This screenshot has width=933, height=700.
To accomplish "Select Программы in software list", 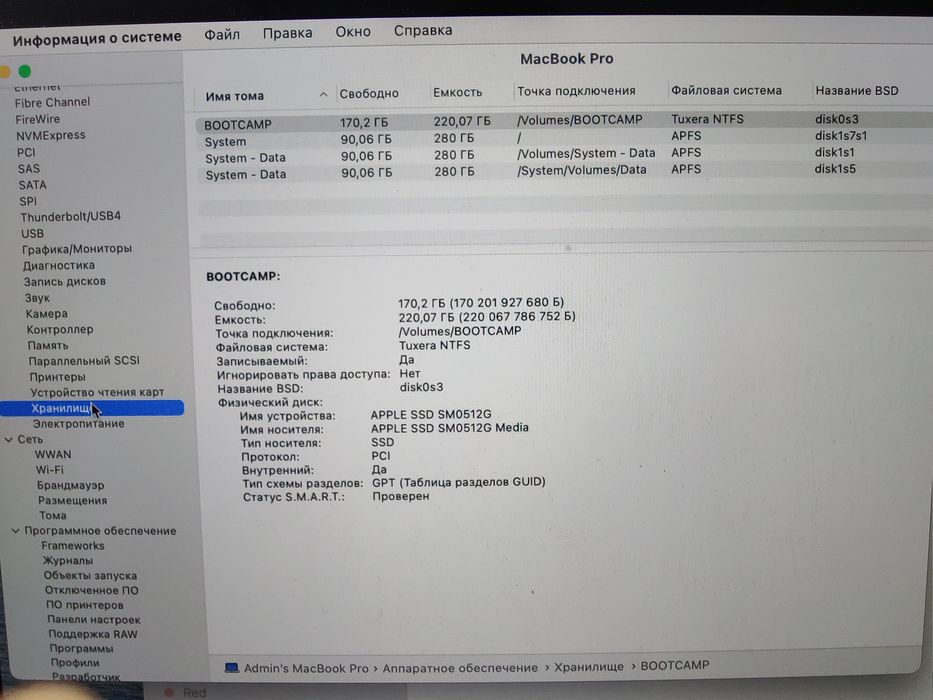I will (x=81, y=649).
